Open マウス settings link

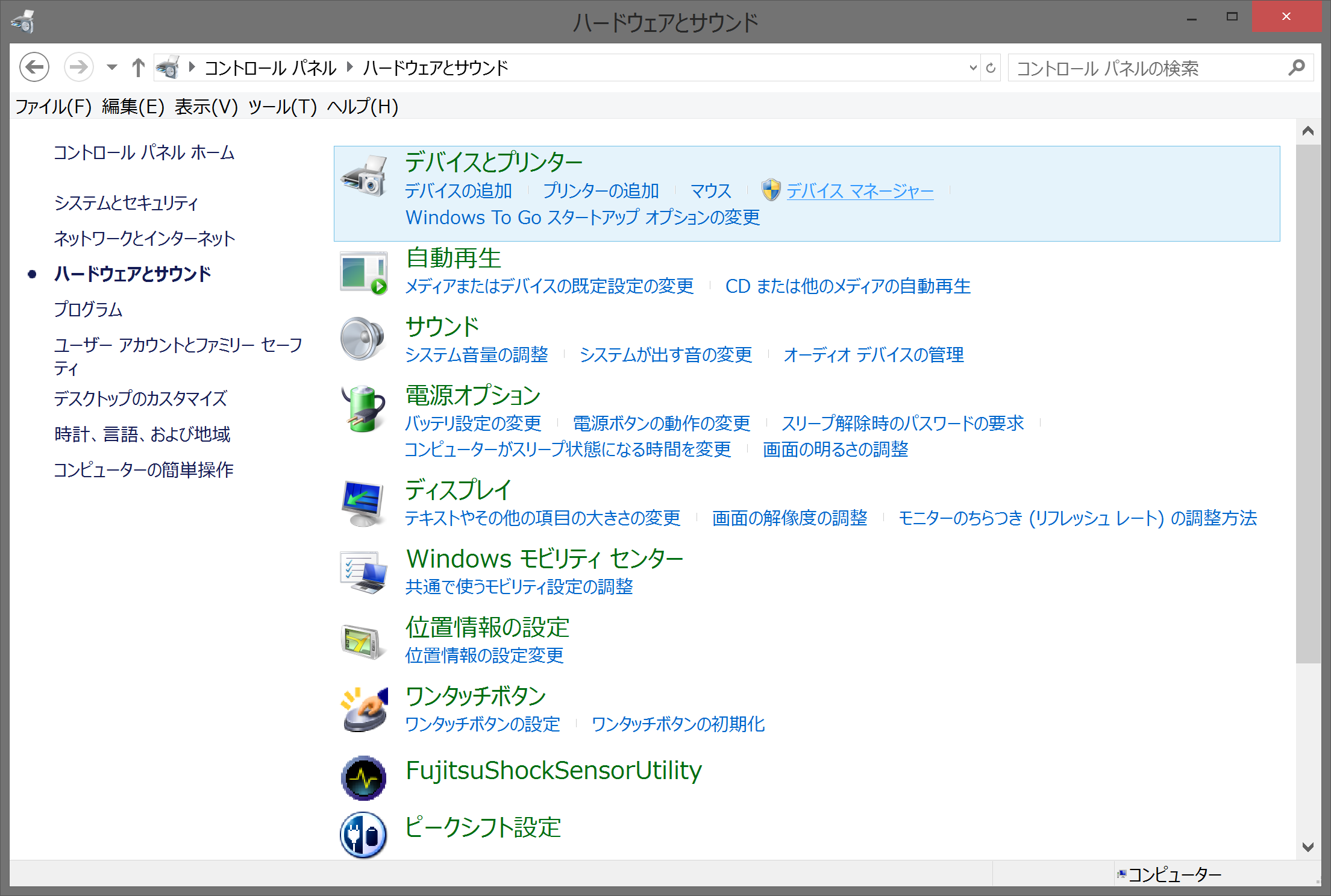[710, 191]
